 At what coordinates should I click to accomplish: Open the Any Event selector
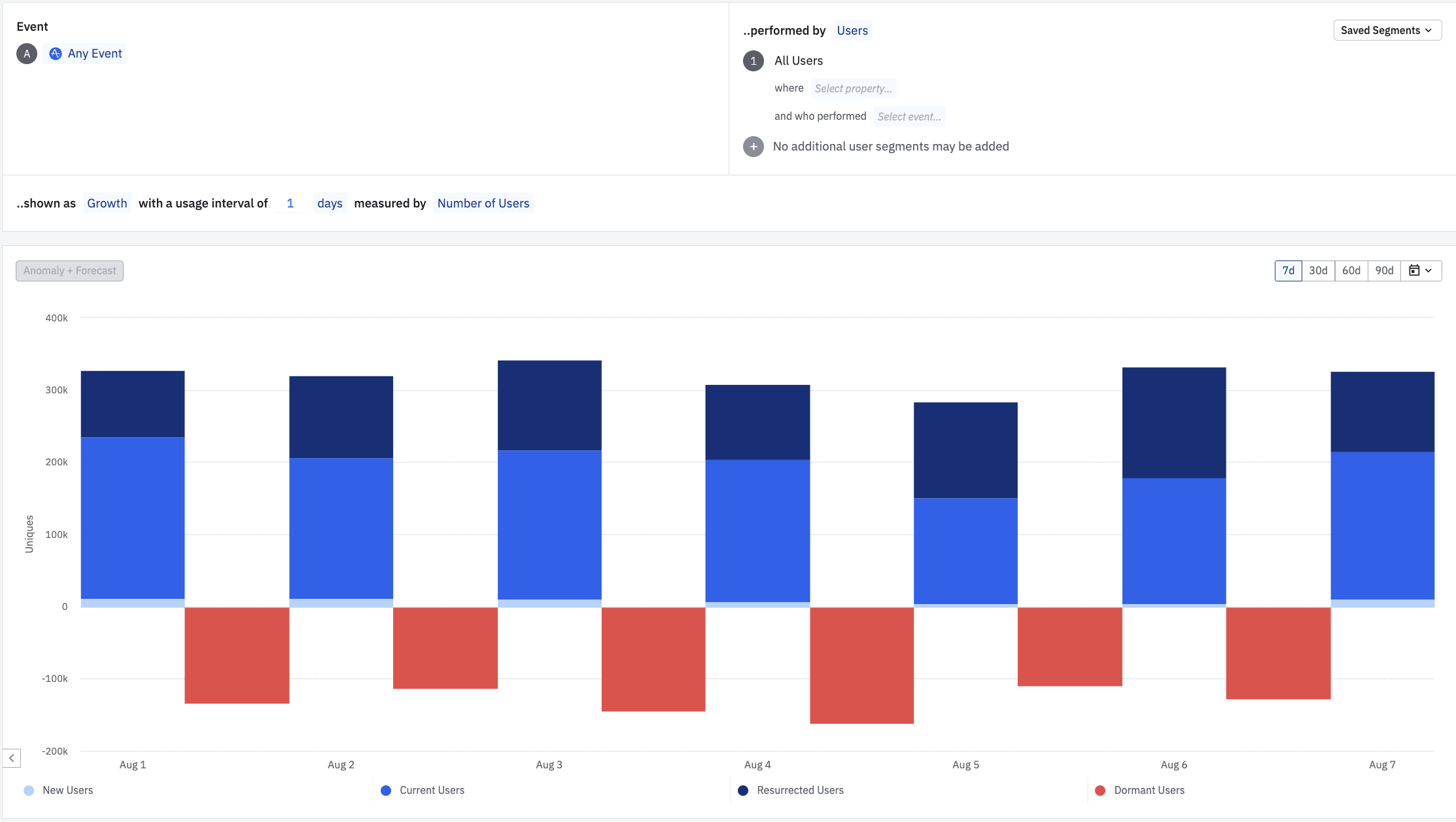pos(86,54)
